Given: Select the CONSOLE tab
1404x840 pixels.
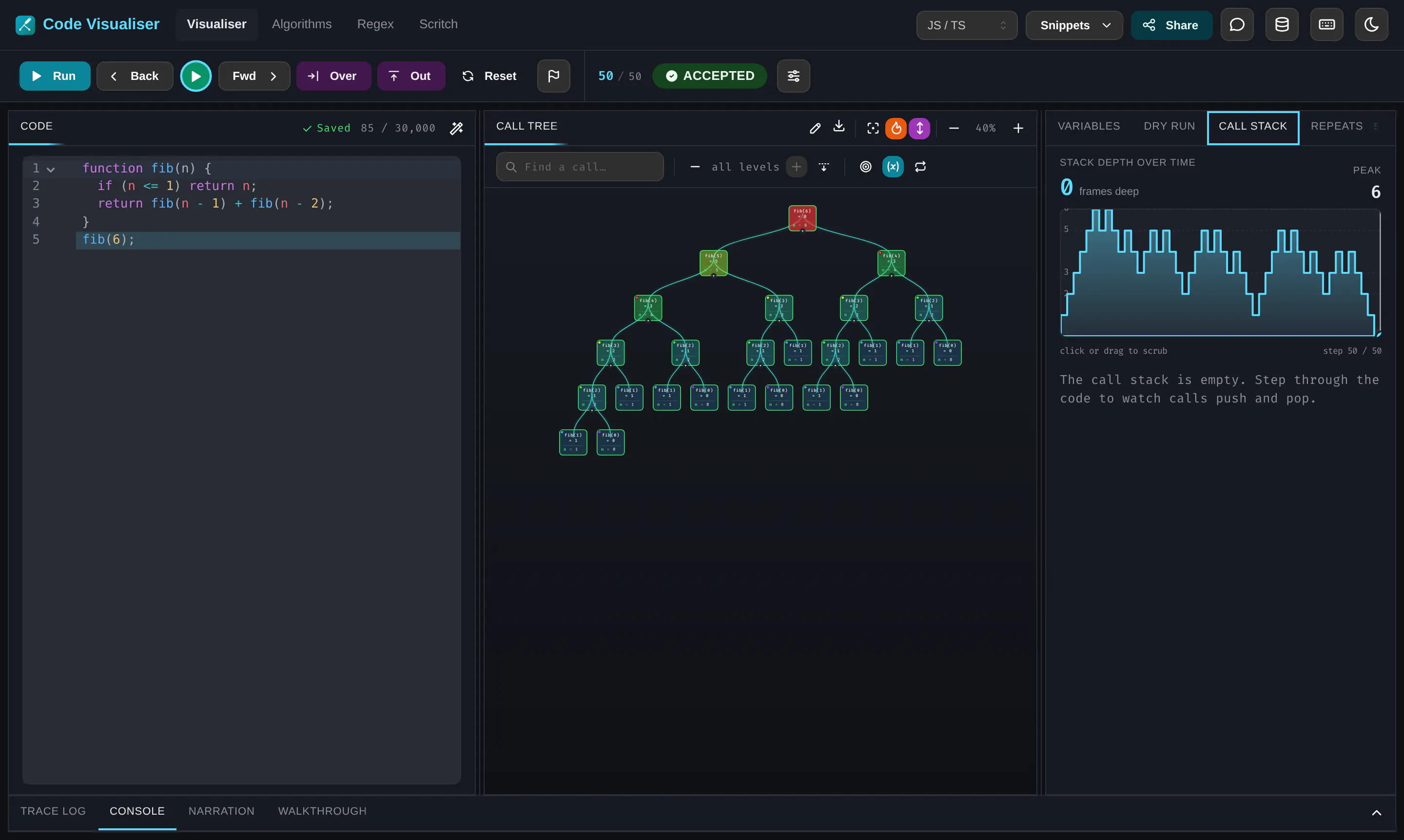Looking at the screenshot, I should pyautogui.click(x=137, y=811).
